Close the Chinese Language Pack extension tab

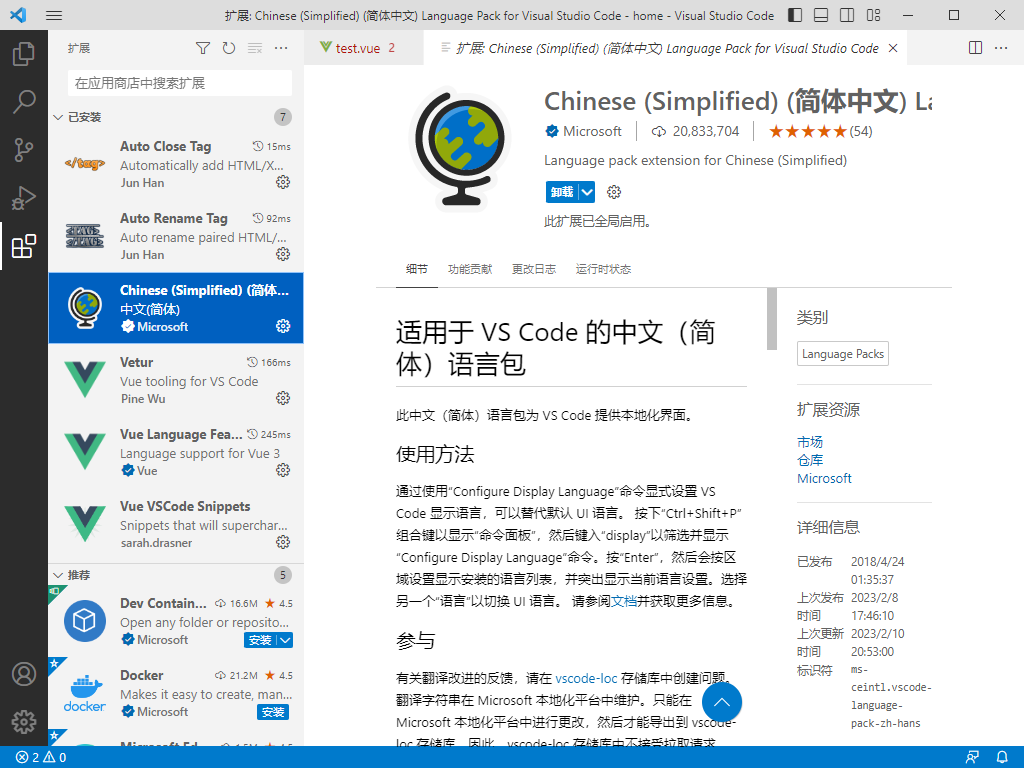pos(893,48)
